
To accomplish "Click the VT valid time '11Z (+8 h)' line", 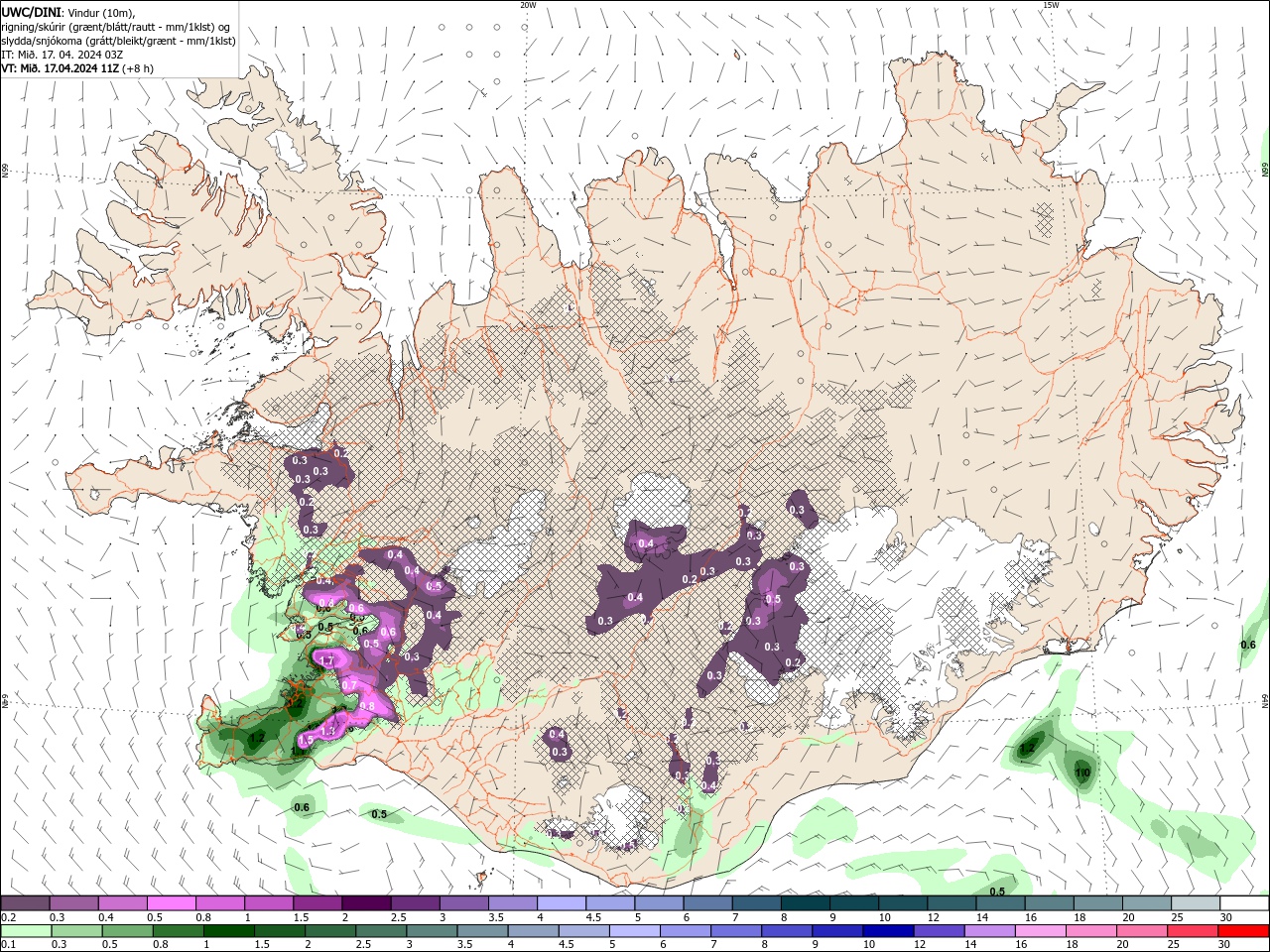I will point(77,68).
